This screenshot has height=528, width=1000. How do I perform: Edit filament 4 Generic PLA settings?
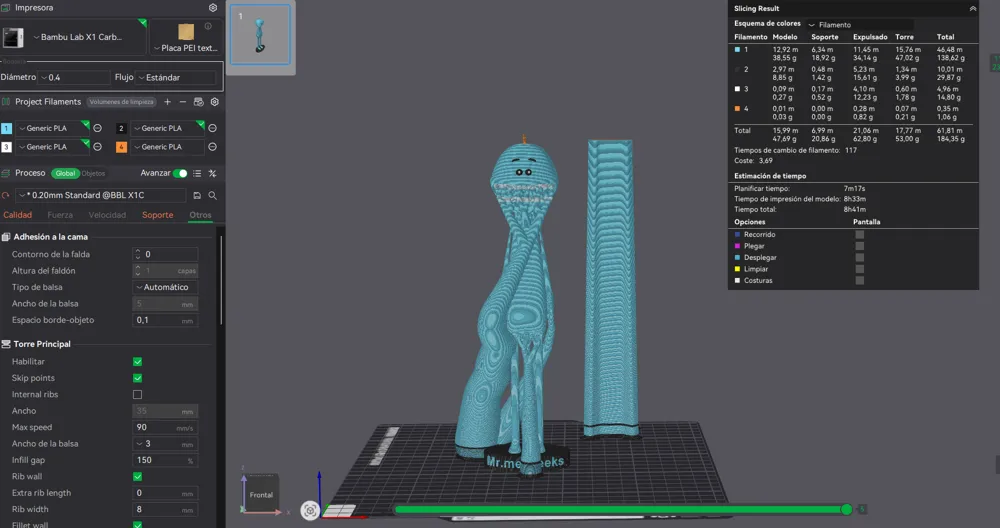click(x=212, y=147)
